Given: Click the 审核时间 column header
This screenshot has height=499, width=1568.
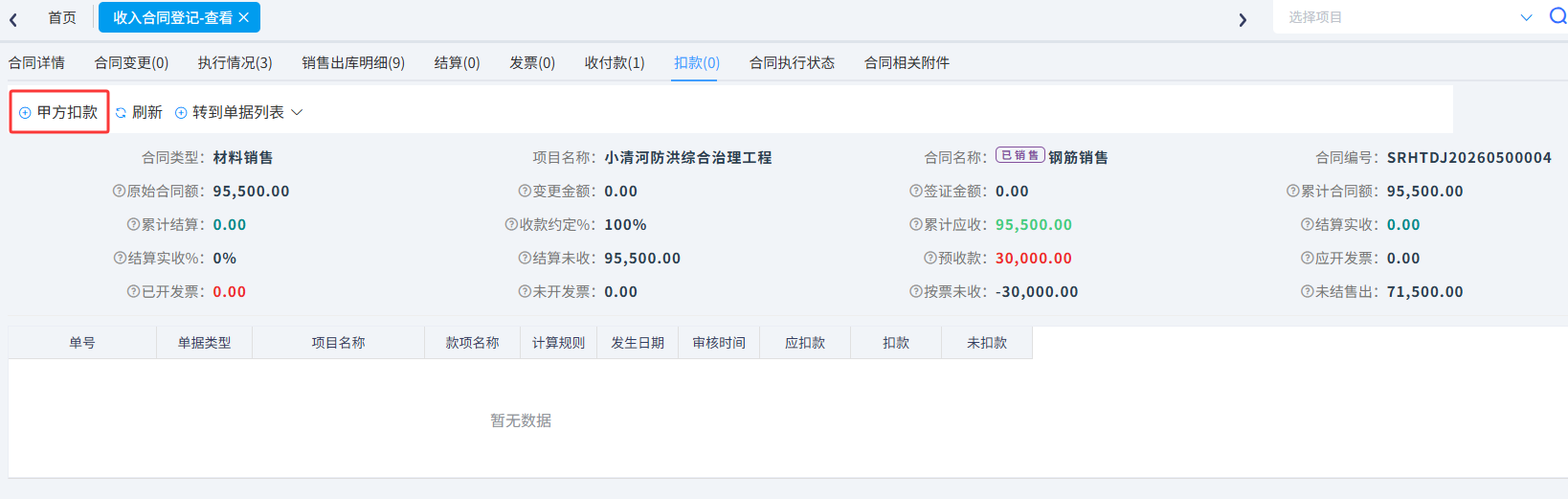Looking at the screenshot, I should pos(719,343).
